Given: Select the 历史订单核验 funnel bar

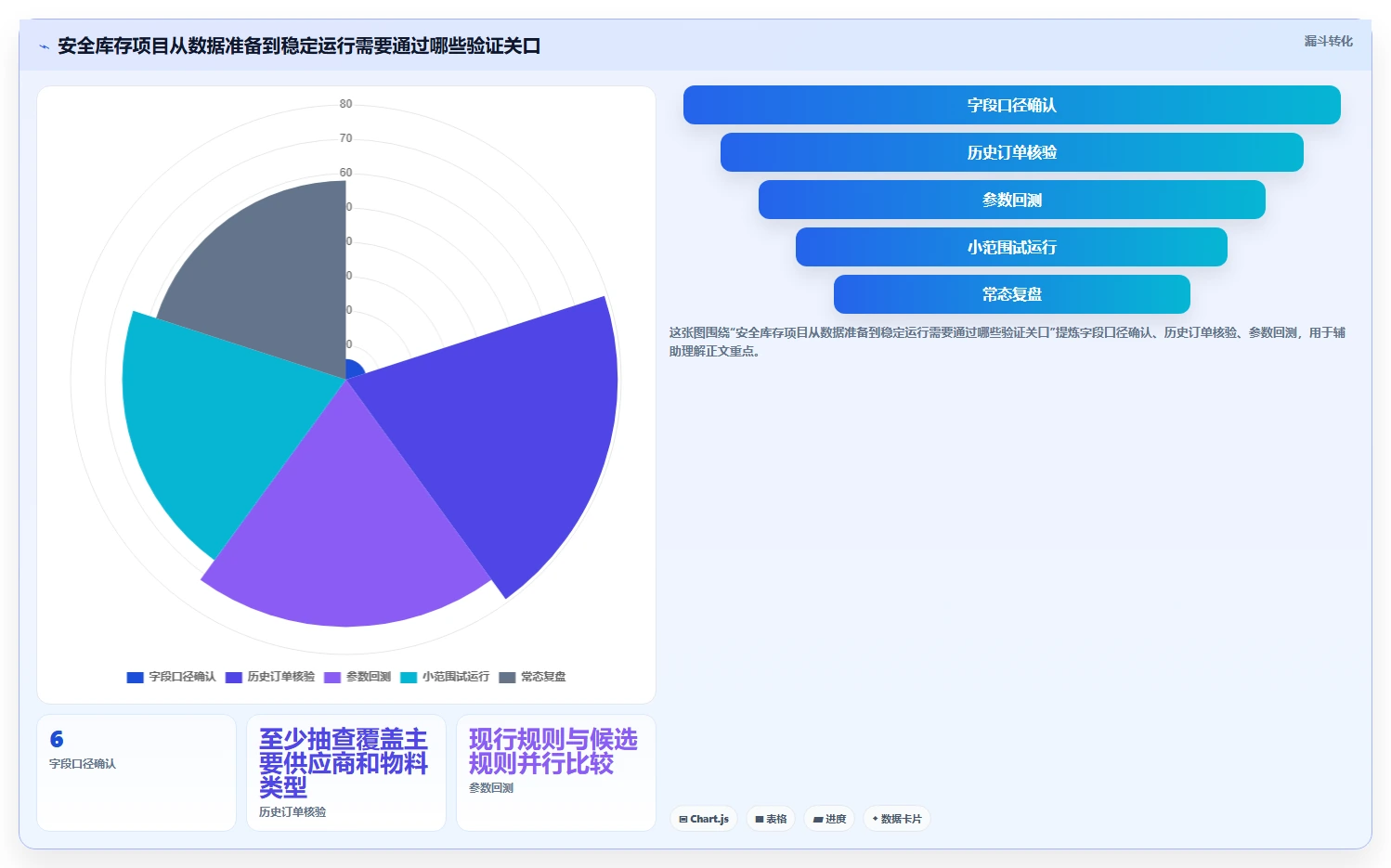Looking at the screenshot, I should pyautogui.click(x=1012, y=152).
